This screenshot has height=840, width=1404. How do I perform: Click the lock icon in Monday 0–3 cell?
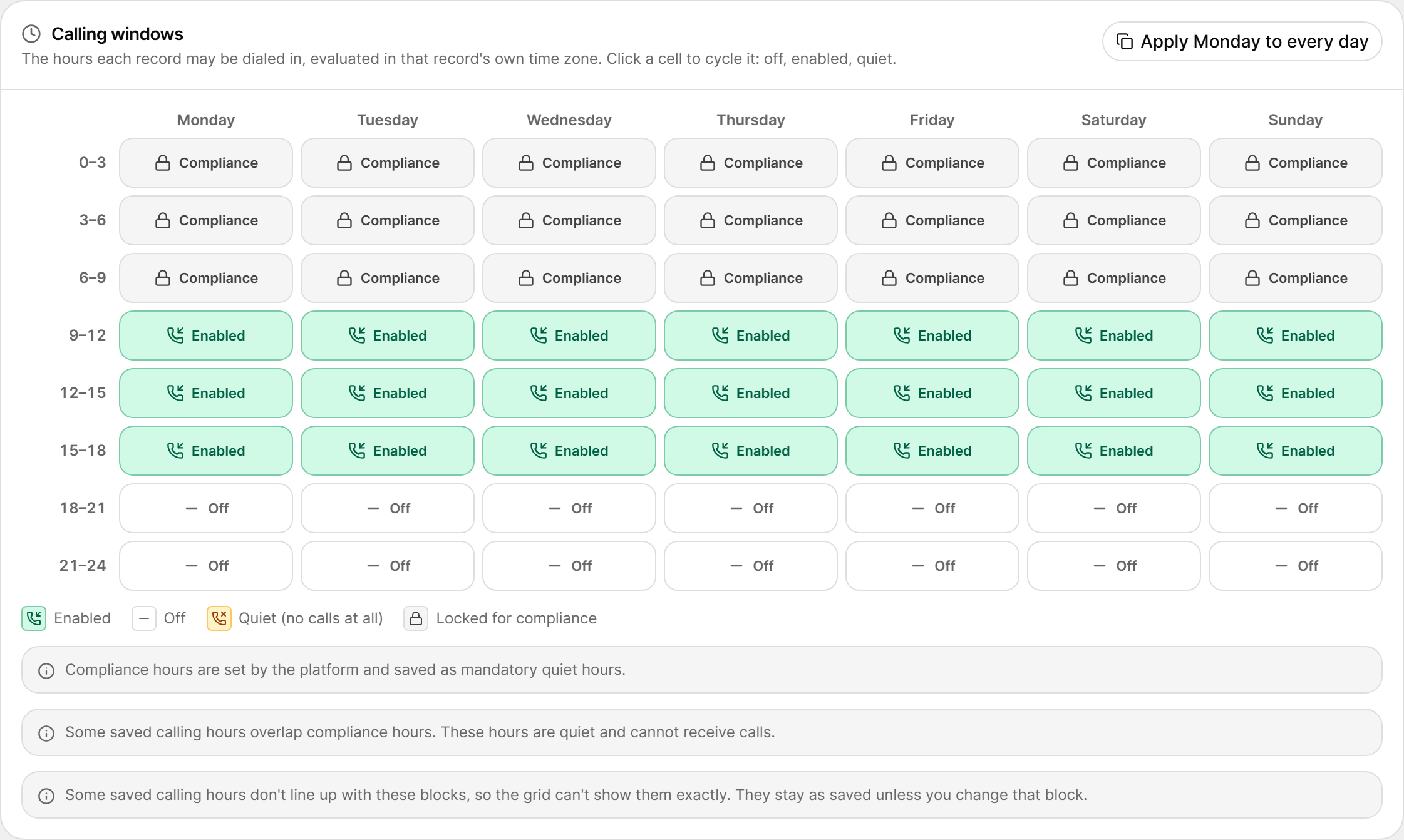coord(163,163)
